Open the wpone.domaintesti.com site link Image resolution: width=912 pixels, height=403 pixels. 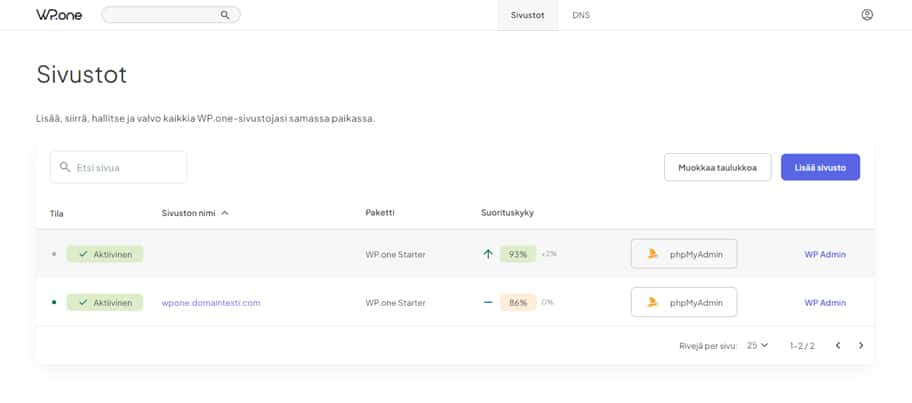pos(211,302)
